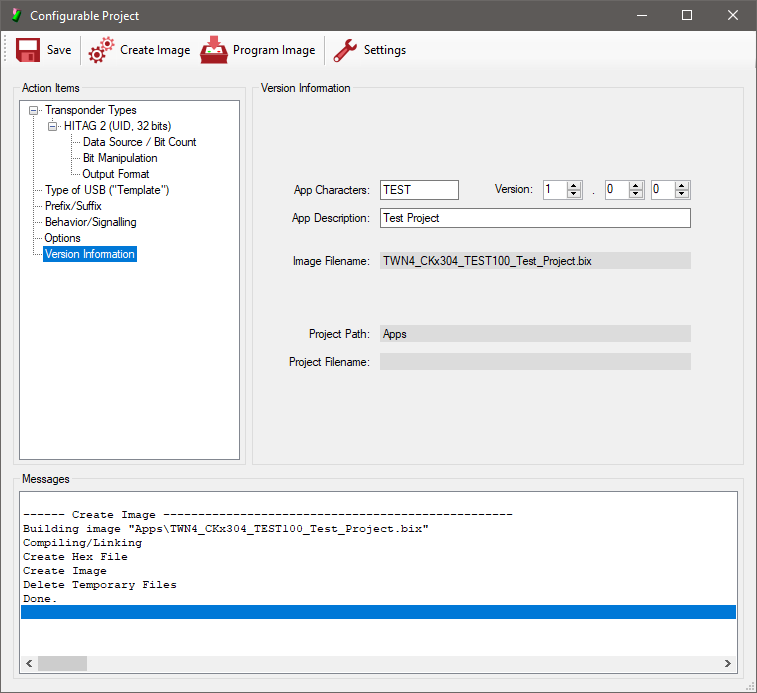The height and width of the screenshot is (693, 757).
Task: Click the highlighted blue message row
Action: point(378,612)
